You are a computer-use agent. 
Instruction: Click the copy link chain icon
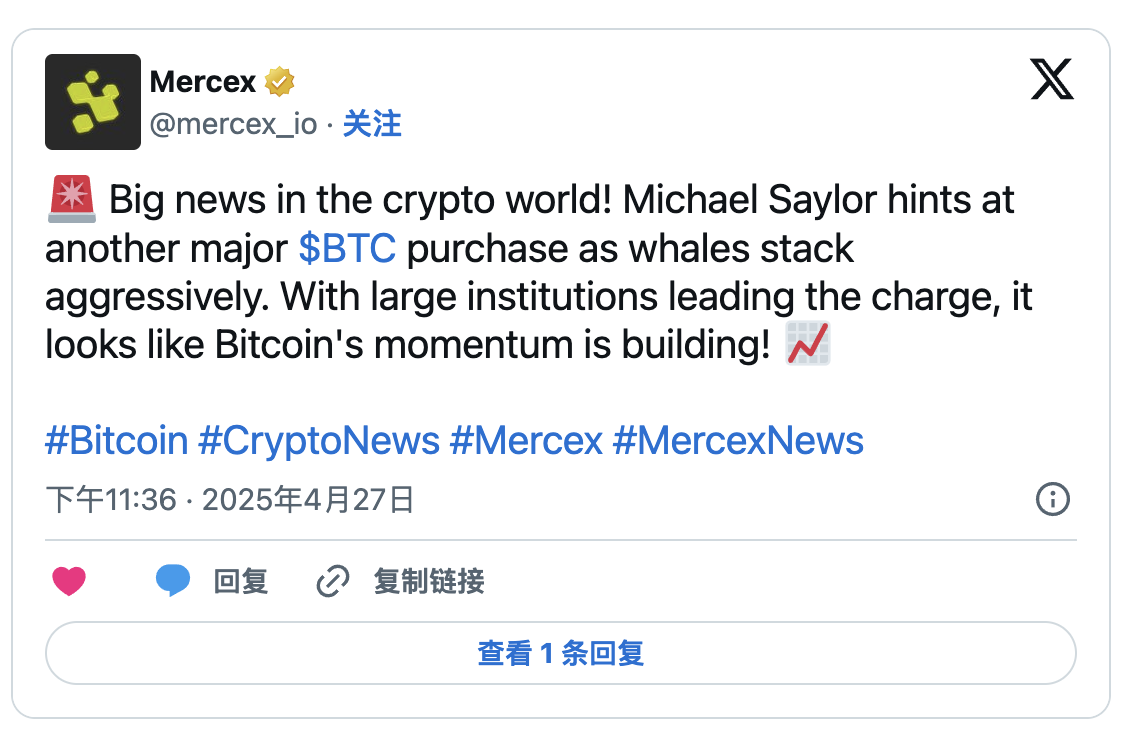coord(332,581)
